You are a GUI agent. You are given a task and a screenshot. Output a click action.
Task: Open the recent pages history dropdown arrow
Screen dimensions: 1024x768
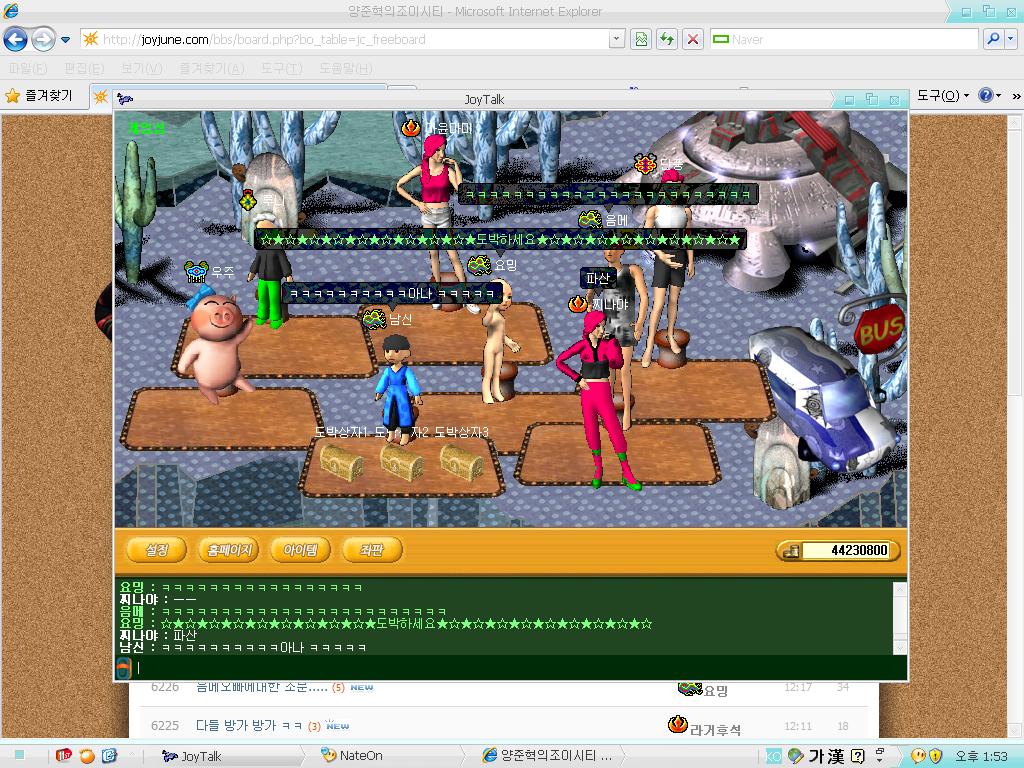[x=65, y=40]
